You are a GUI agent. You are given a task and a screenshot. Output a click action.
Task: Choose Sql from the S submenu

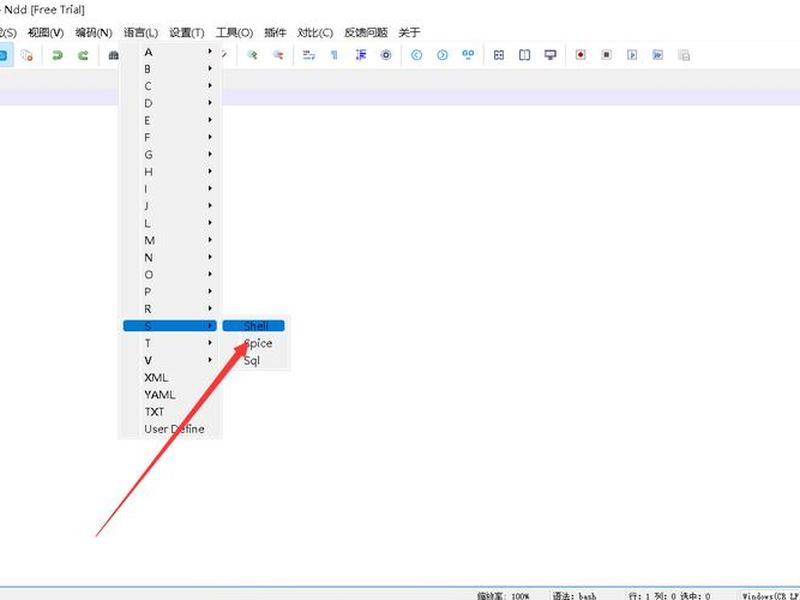pyautogui.click(x=252, y=361)
